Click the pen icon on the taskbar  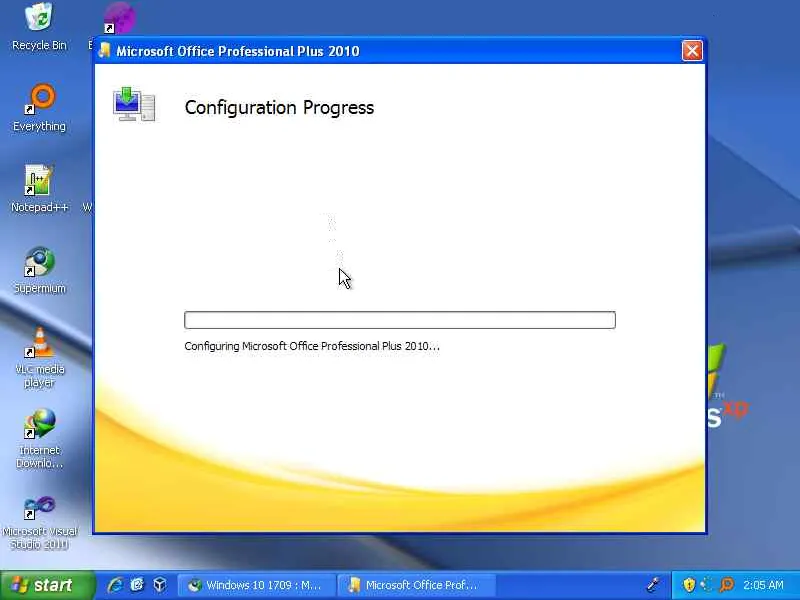pos(654,585)
